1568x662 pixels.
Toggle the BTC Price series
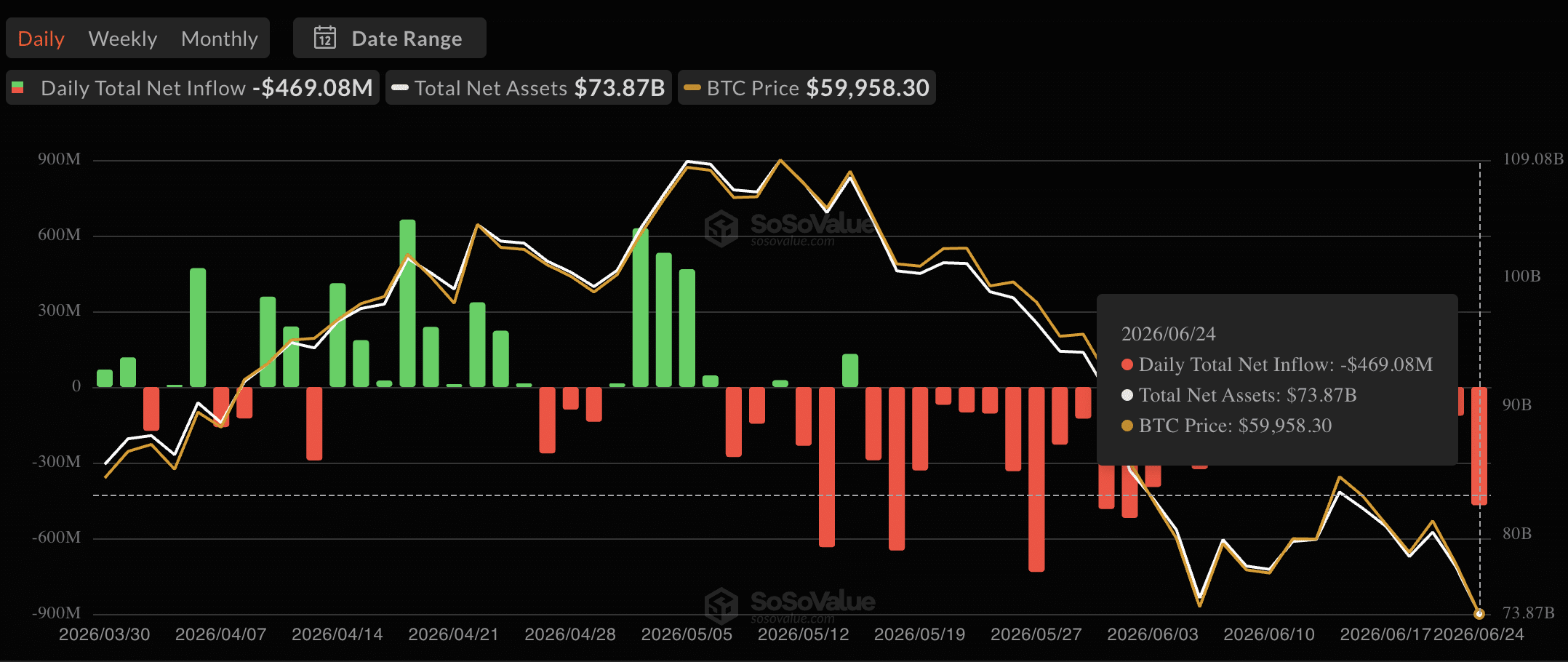(x=807, y=88)
